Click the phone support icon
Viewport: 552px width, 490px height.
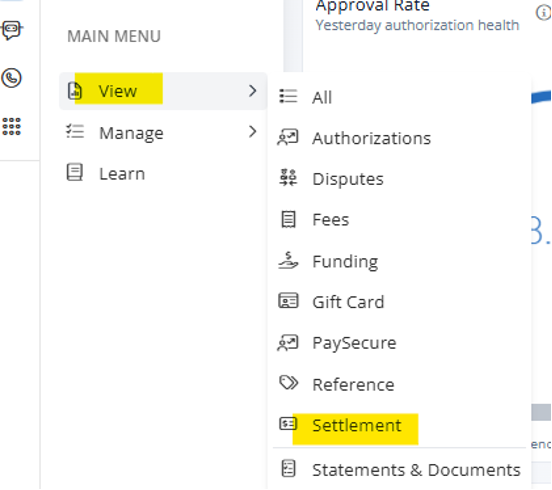(x=12, y=78)
